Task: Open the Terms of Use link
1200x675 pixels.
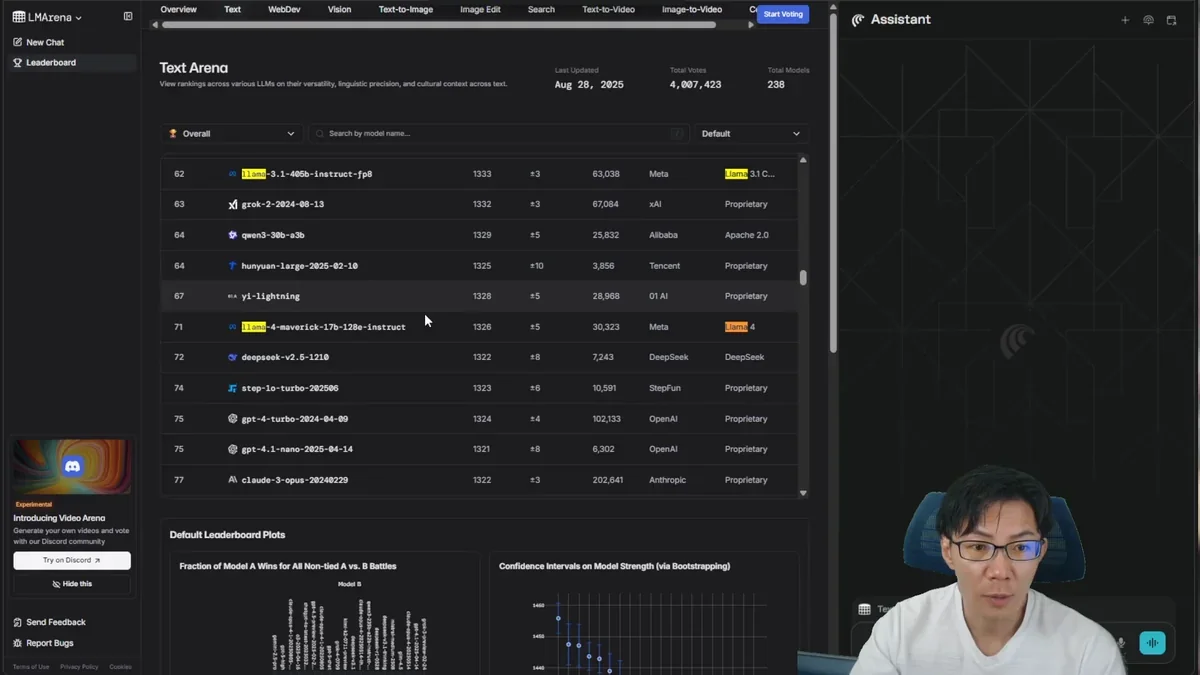Action: tap(31, 667)
